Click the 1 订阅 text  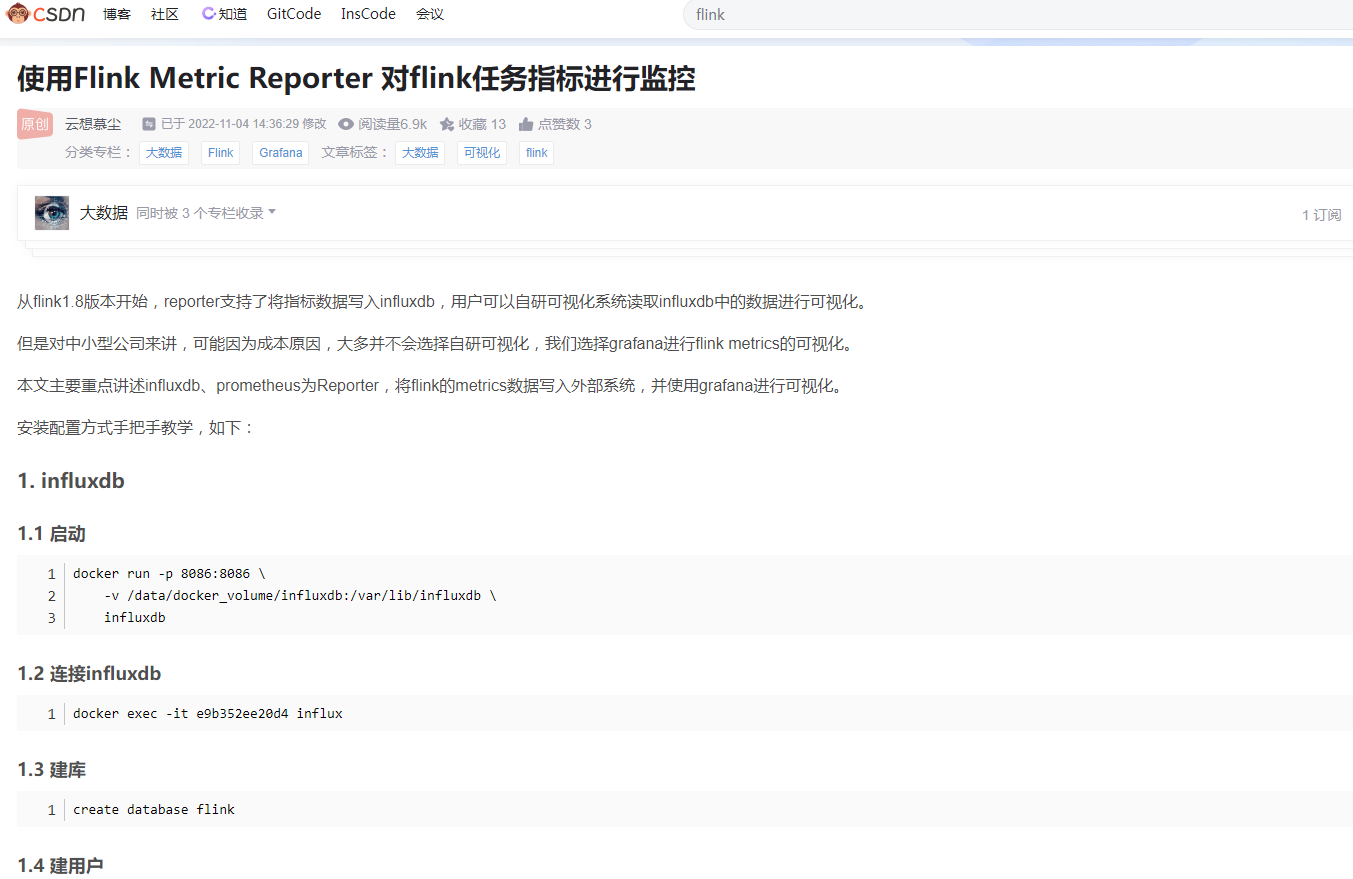pyautogui.click(x=1321, y=215)
